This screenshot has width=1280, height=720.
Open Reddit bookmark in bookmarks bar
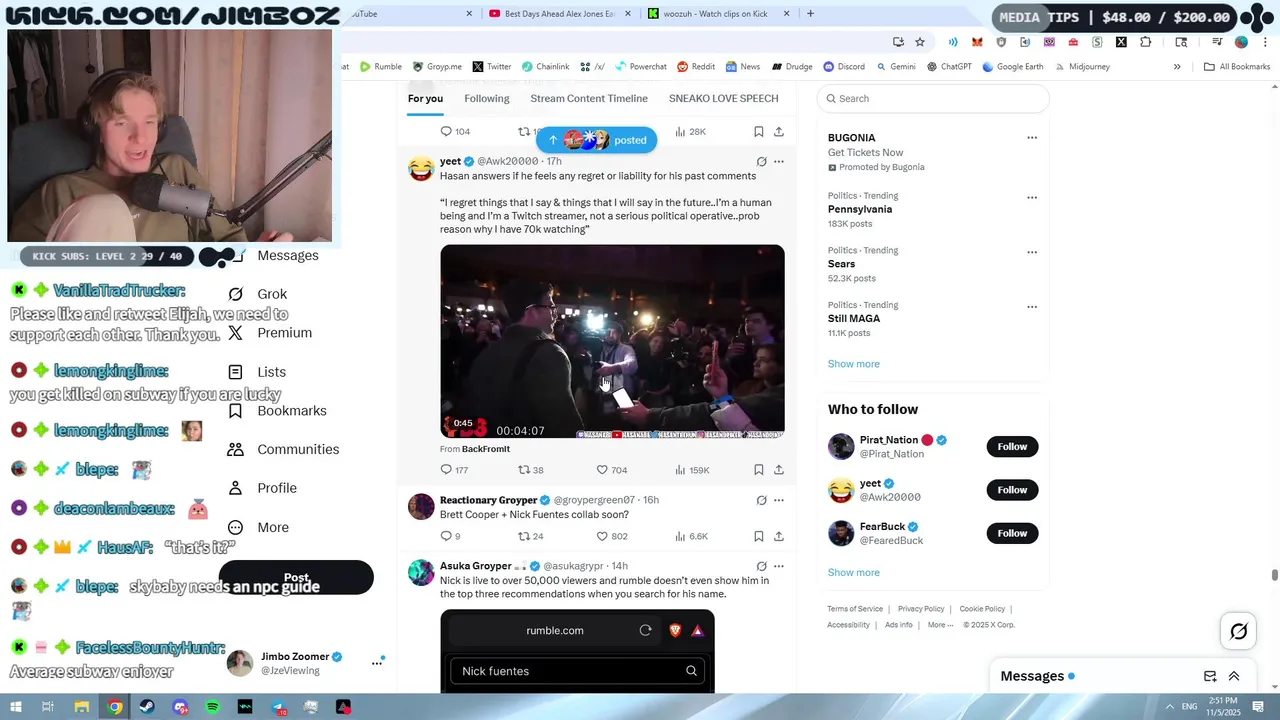click(696, 67)
